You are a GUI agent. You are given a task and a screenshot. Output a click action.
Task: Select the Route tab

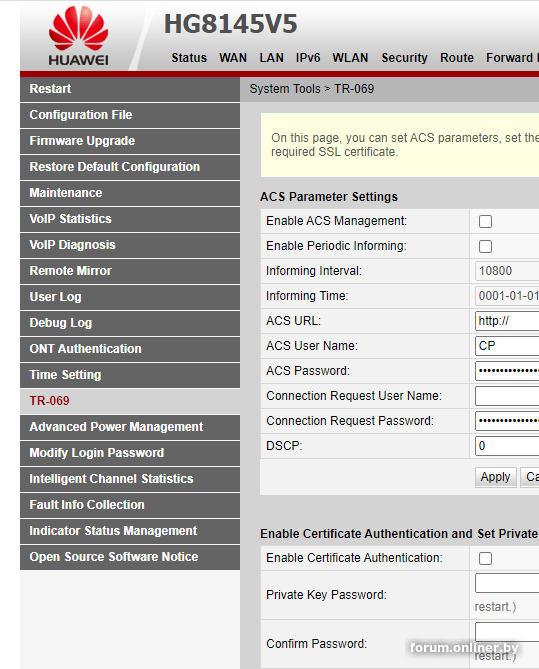pyautogui.click(x=457, y=58)
